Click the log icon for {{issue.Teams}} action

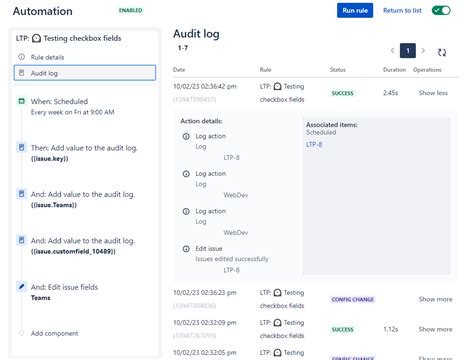pyautogui.click(x=22, y=194)
